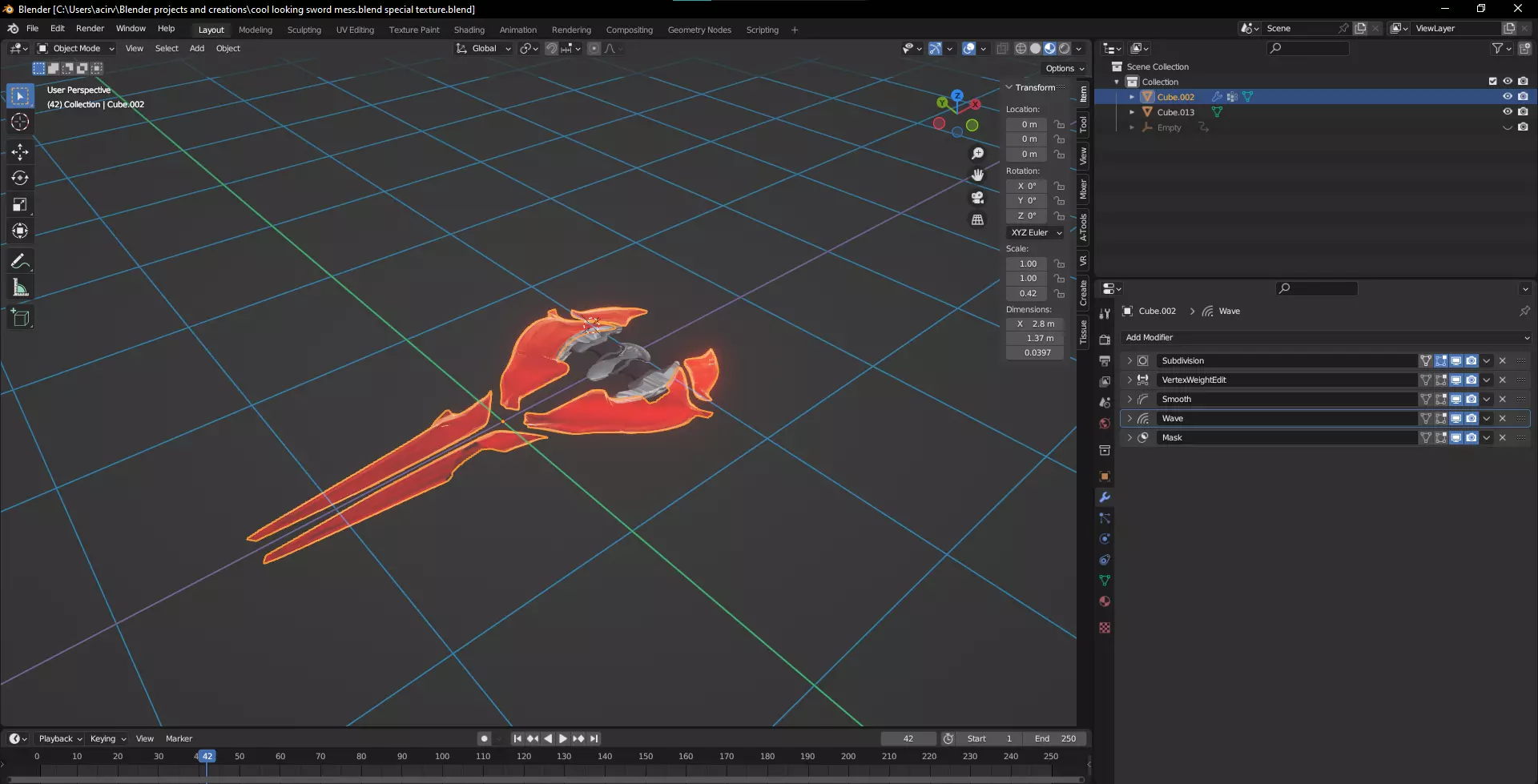Choose the Transform tool
The width and height of the screenshot is (1538, 784).
click(x=20, y=231)
